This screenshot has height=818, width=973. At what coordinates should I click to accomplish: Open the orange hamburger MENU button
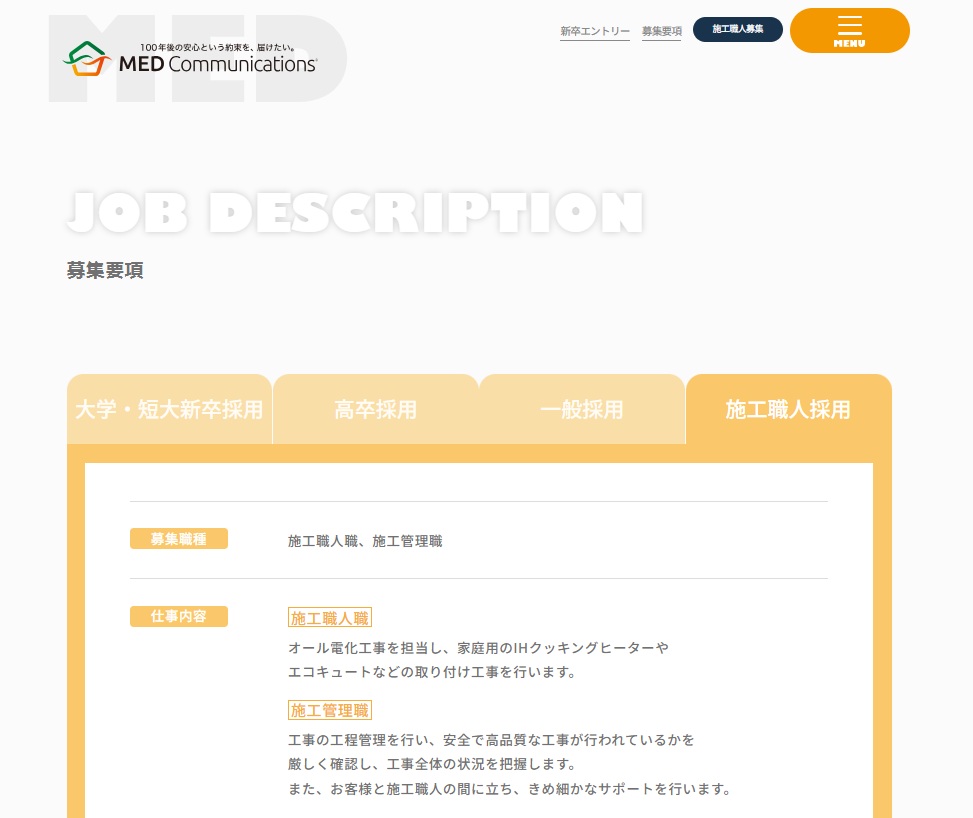click(849, 30)
